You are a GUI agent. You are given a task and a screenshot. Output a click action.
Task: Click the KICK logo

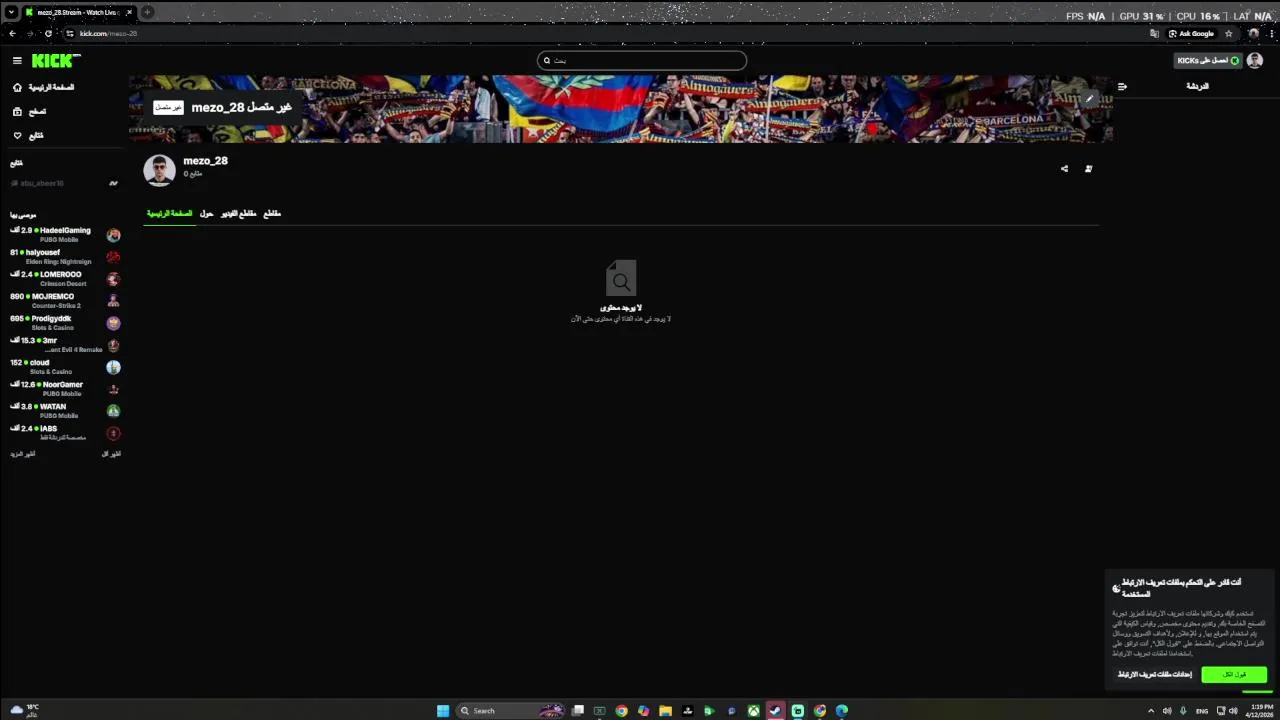coord(55,60)
